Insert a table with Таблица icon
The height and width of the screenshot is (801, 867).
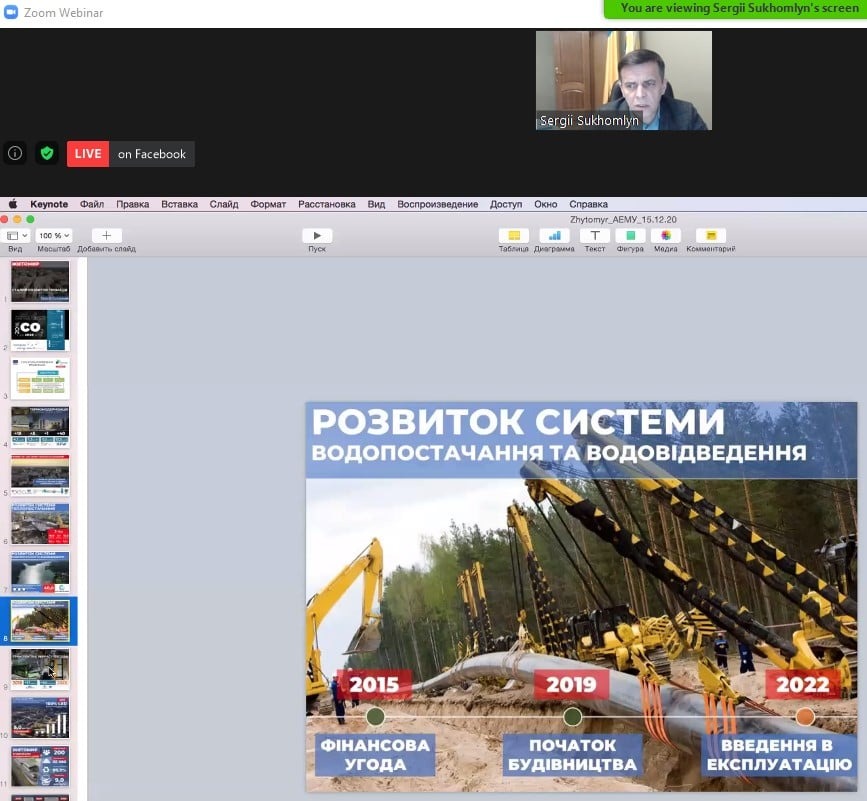[513, 236]
